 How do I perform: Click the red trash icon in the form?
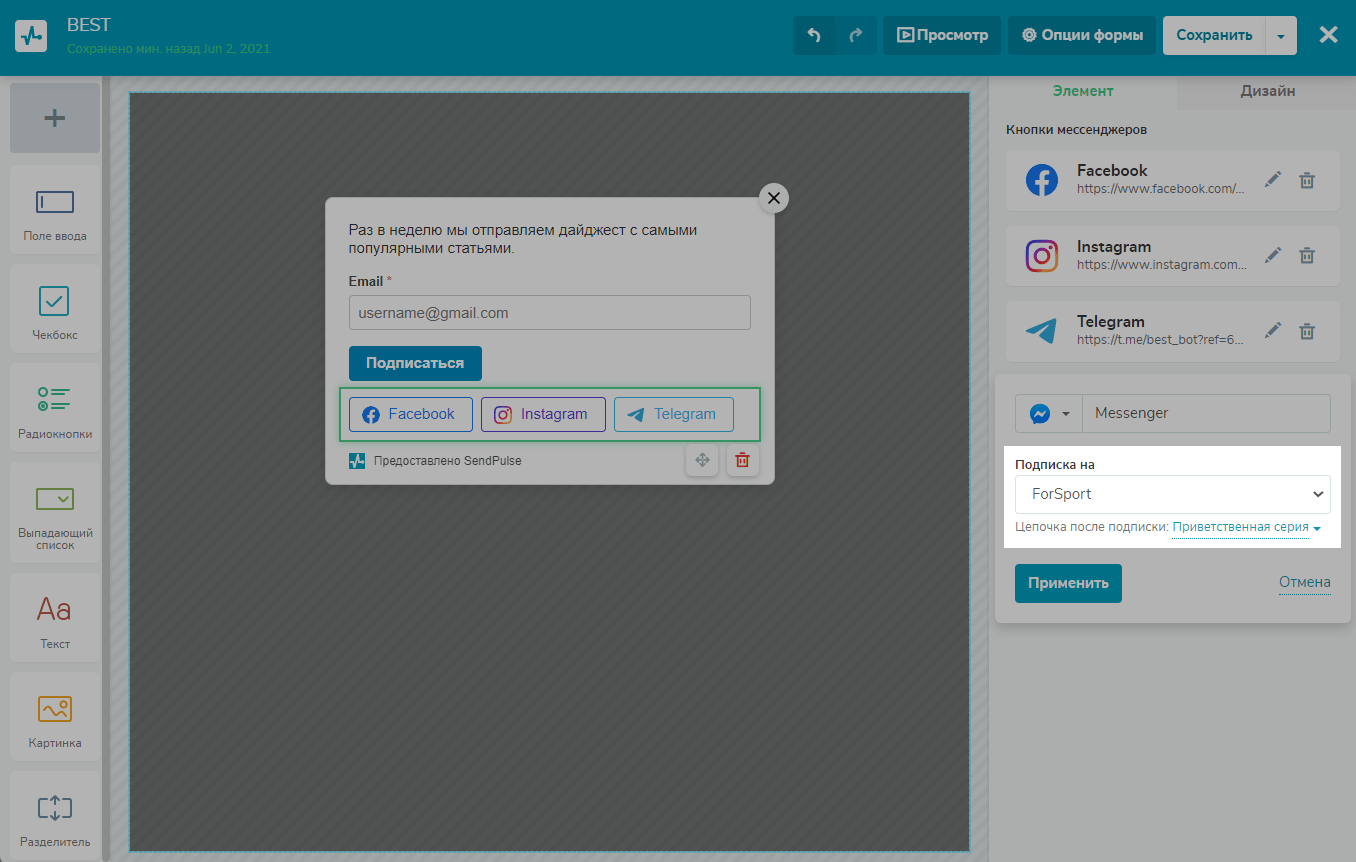742,460
